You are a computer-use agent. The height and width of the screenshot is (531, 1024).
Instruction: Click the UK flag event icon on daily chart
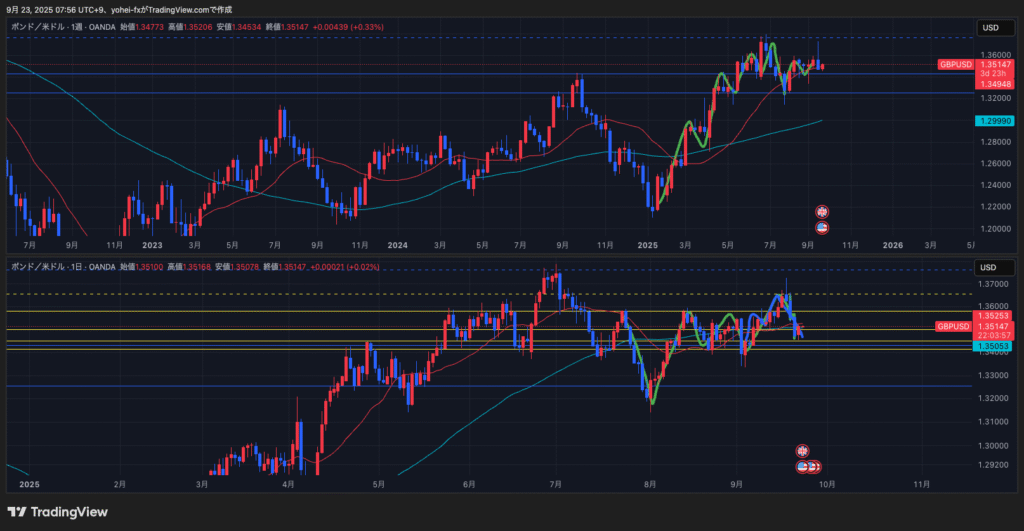801,451
